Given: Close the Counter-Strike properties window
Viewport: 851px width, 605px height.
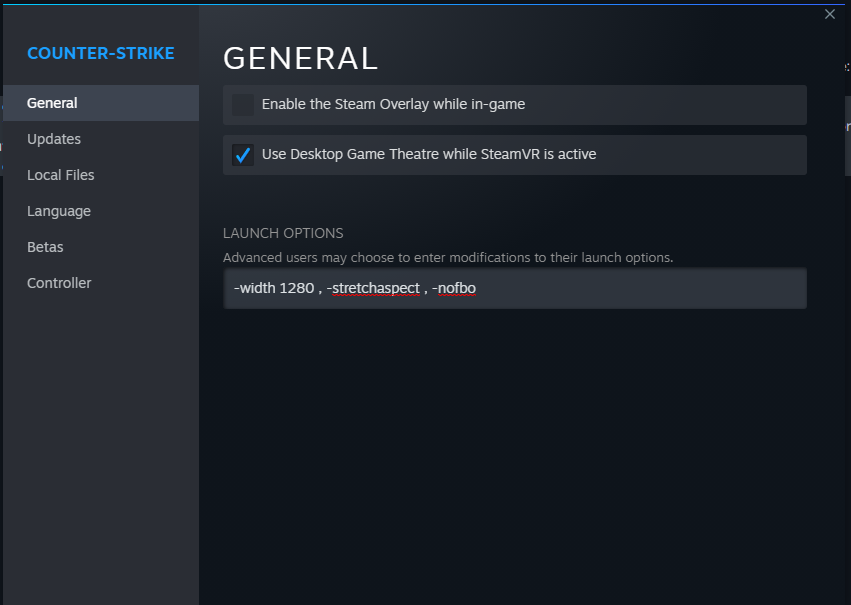Looking at the screenshot, I should (x=829, y=14).
